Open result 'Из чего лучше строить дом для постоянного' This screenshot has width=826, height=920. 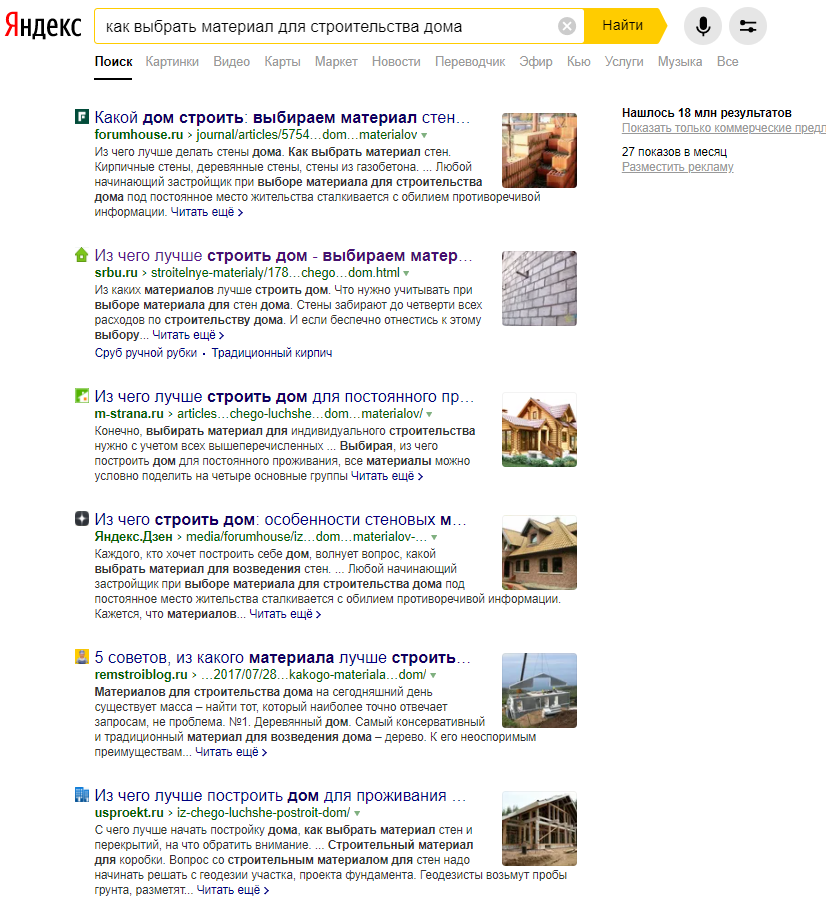[284, 396]
